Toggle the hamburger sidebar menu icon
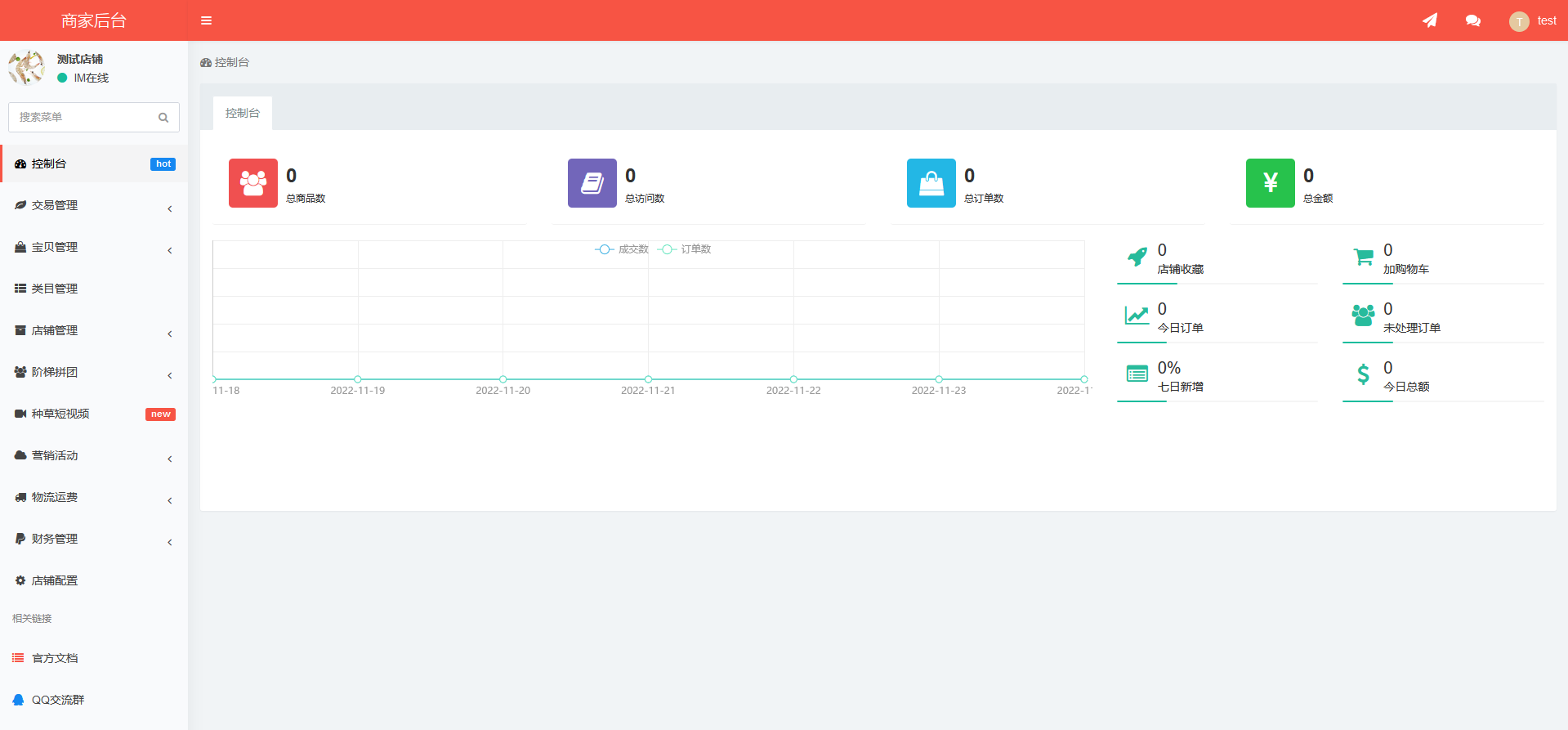Image resolution: width=1568 pixels, height=730 pixels. click(206, 20)
